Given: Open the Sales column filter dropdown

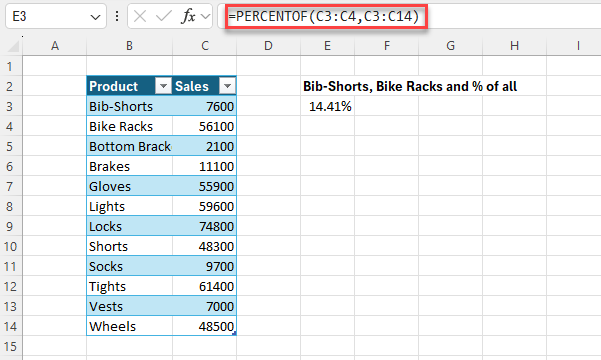Looking at the screenshot, I should click(227, 86).
